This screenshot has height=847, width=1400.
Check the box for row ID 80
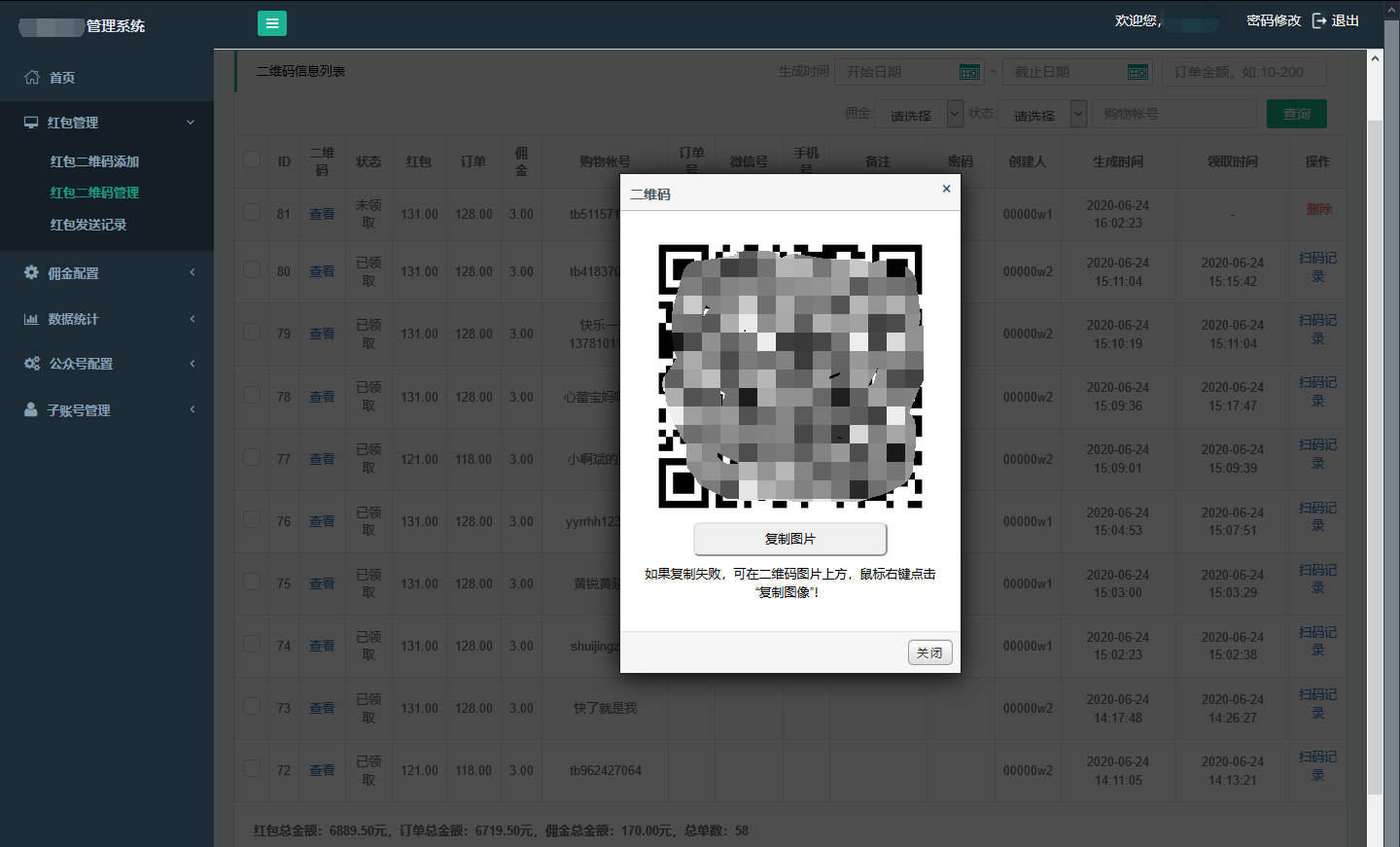tap(252, 269)
